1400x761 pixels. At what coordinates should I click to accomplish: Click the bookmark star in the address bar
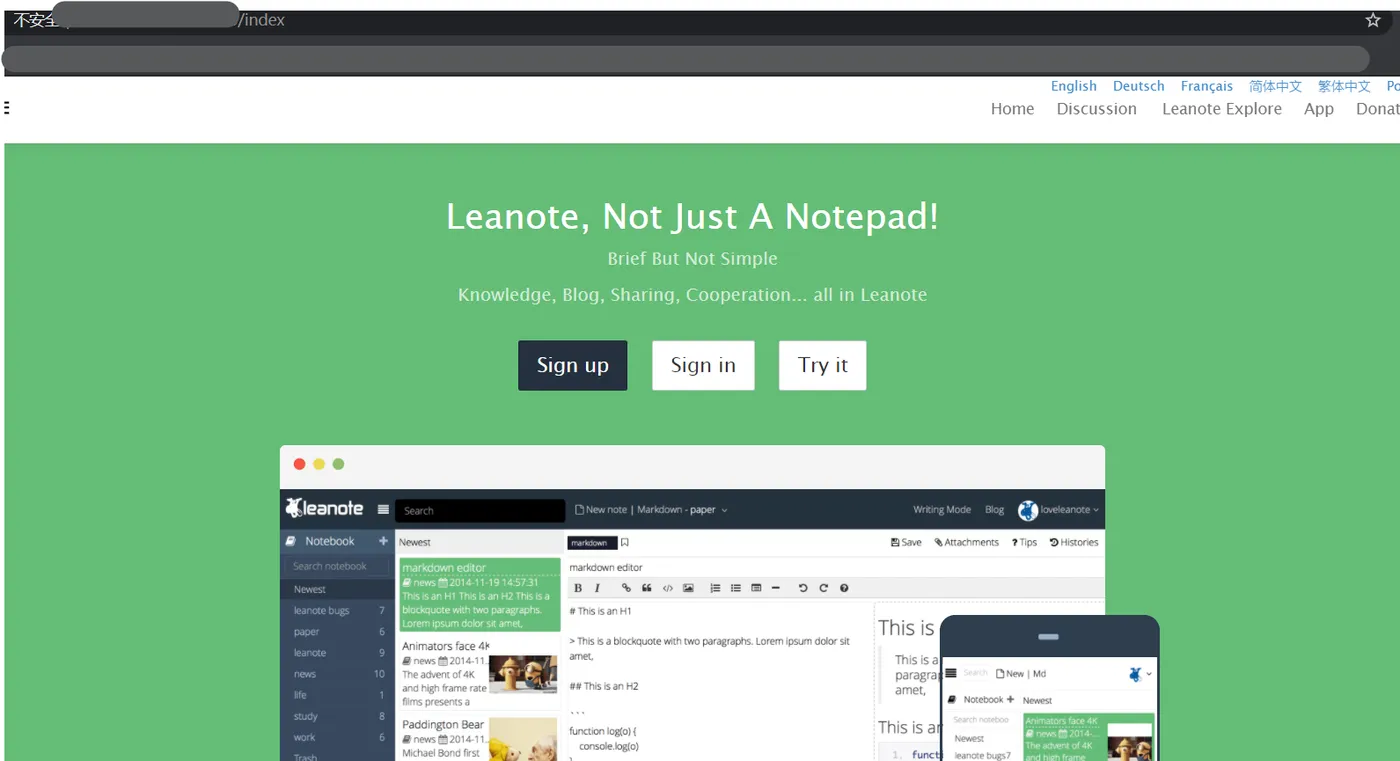pos(1373,20)
